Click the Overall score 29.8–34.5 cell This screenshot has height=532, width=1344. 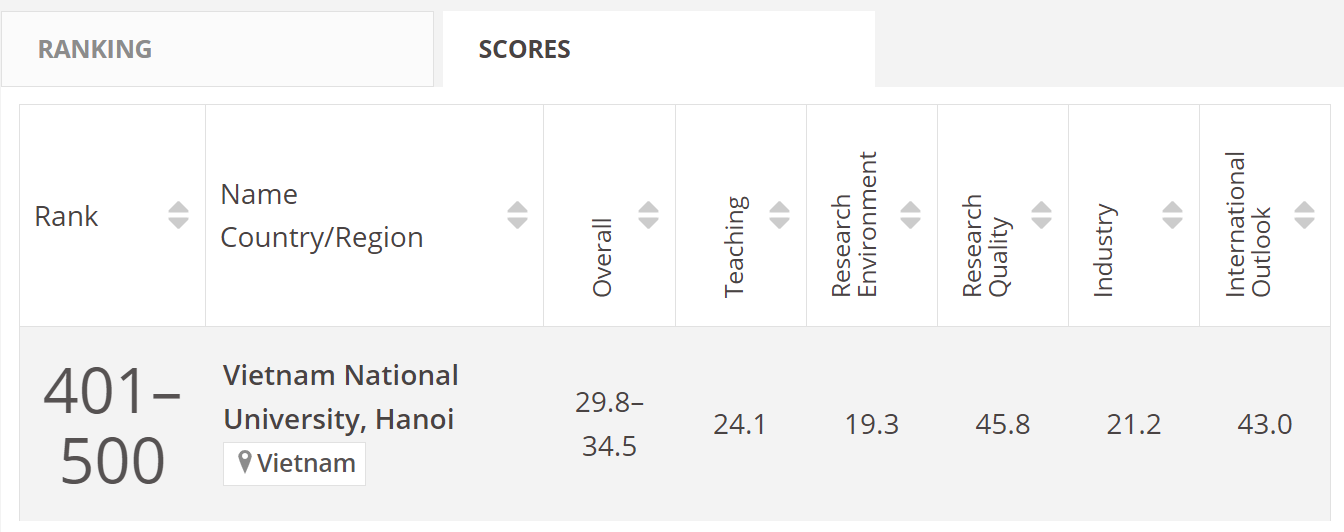609,424
